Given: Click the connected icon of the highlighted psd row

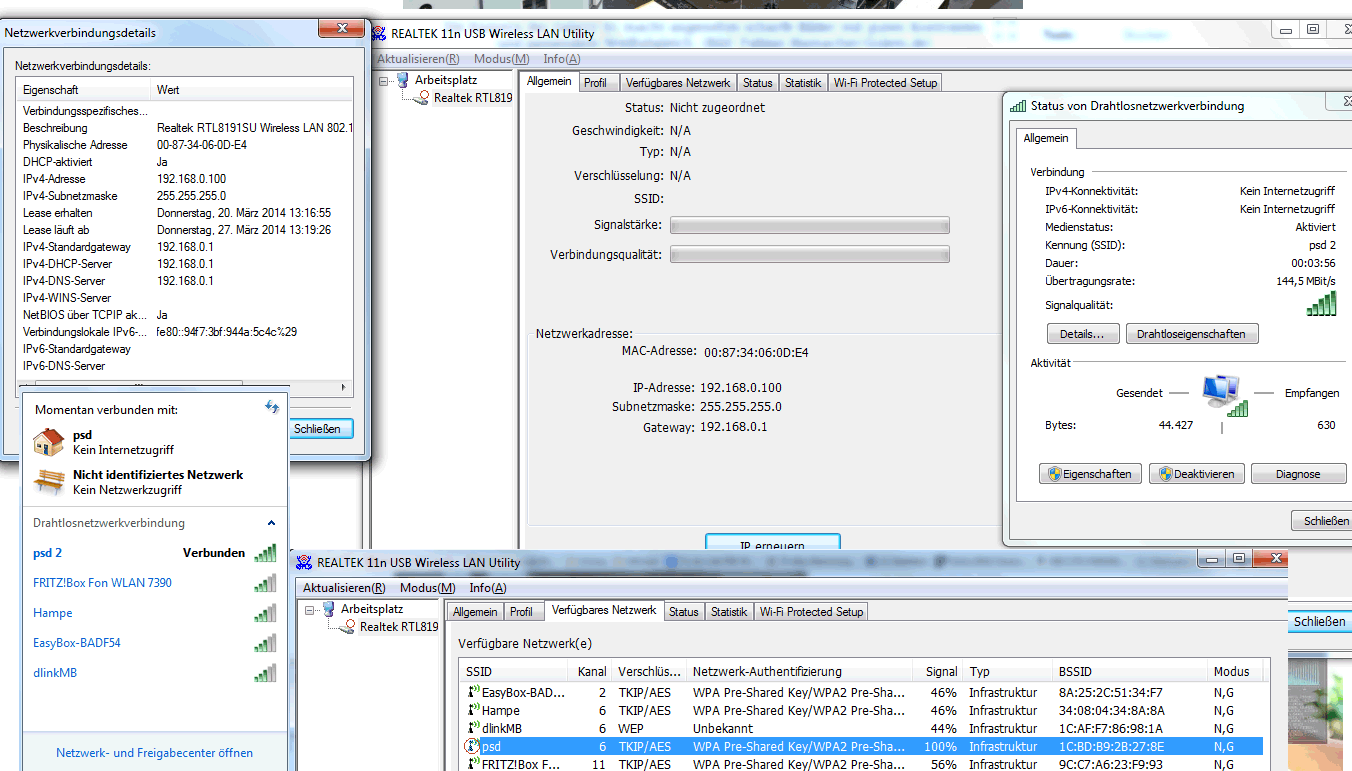Looking at the screenshot, I should click(473, 746).
